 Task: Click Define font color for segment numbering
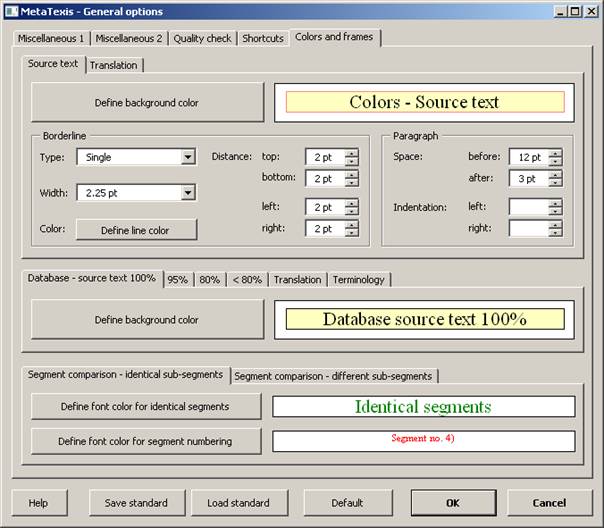point(146,441)
